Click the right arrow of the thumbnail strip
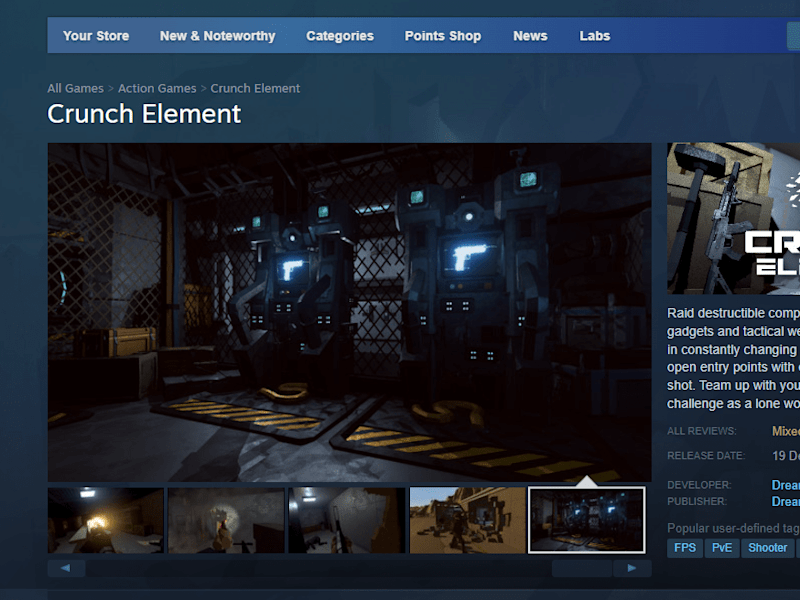This screenshot has width=800, height=600. coord(632,568)
